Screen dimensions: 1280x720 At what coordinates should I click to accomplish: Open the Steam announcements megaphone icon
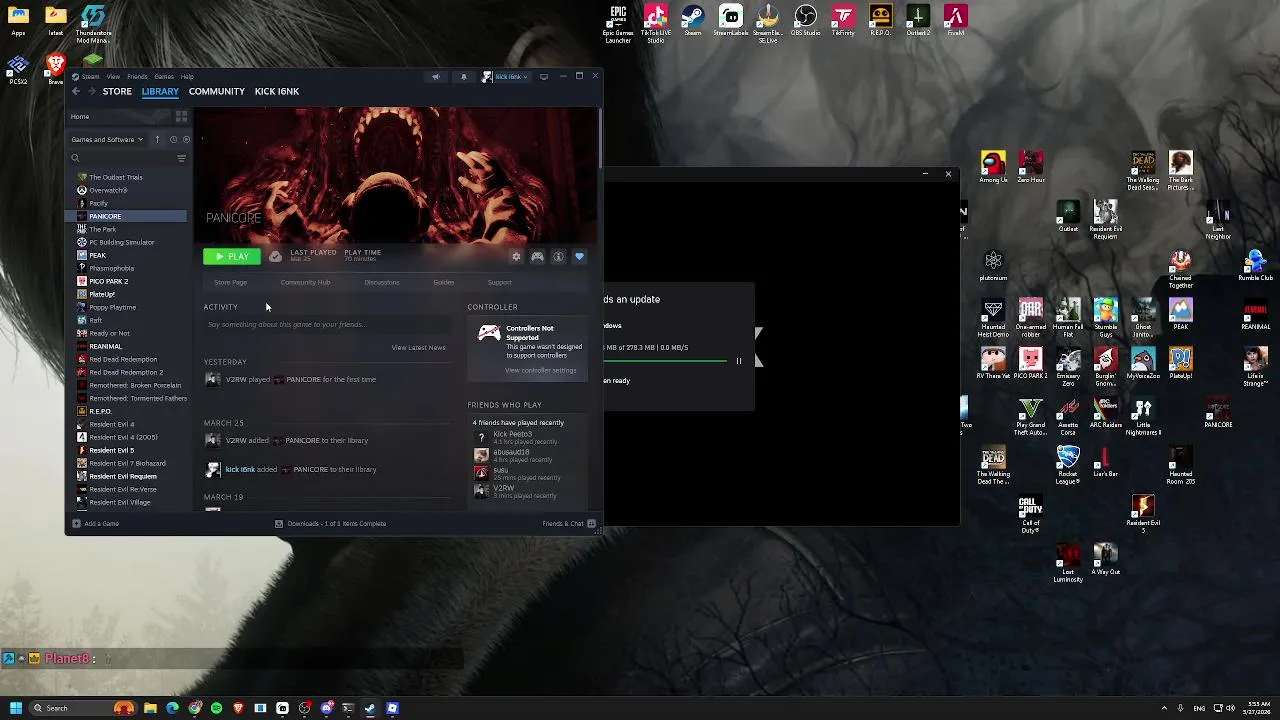point(435,76)
